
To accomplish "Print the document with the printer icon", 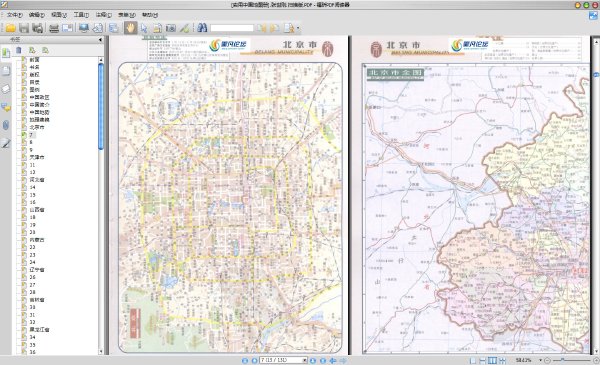I will (x=54, y=28).
